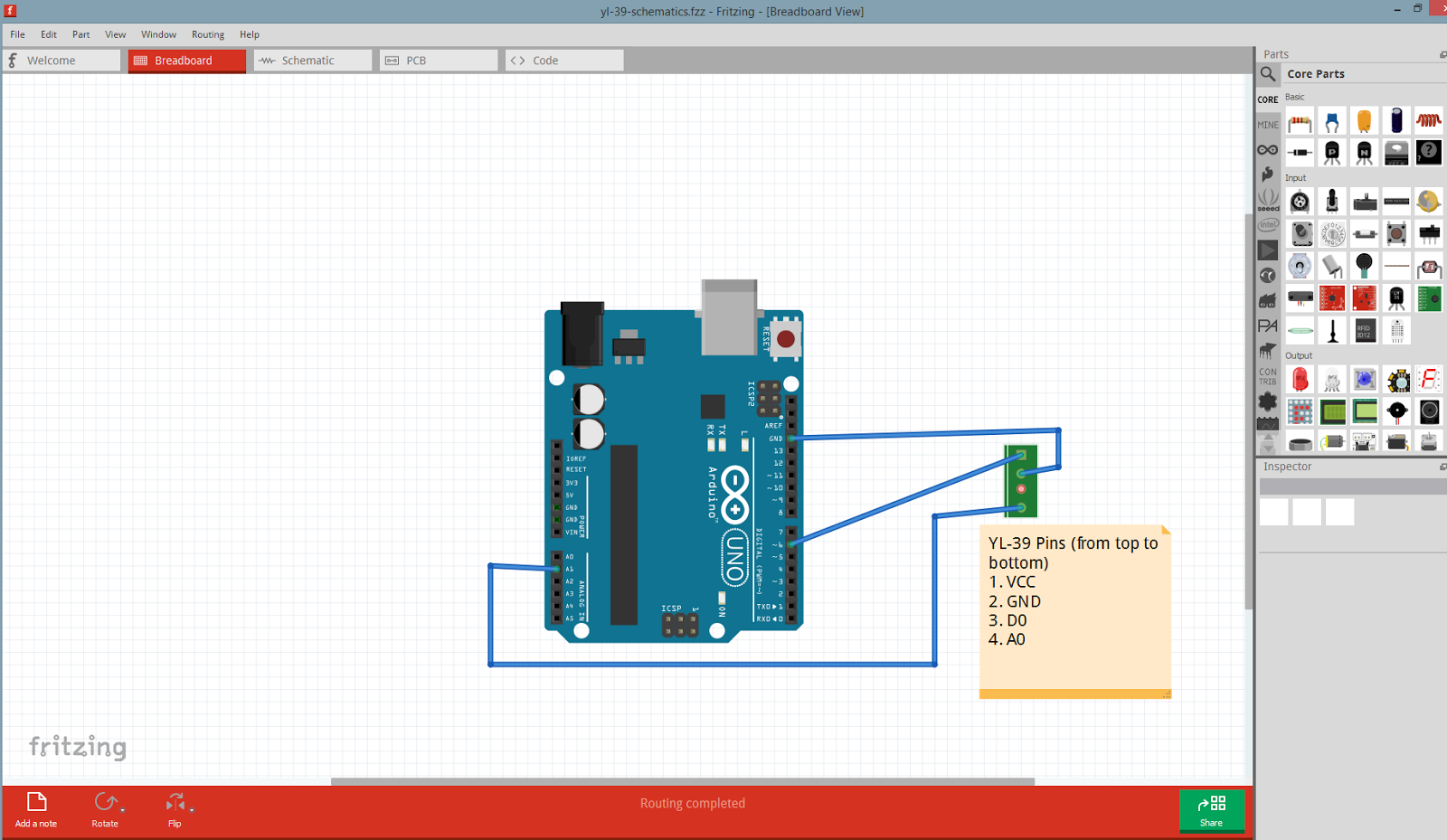The width and height of the screenshot is (1447, 840).
Task: Select the 7-segment display part
Action: (1429, 380)
